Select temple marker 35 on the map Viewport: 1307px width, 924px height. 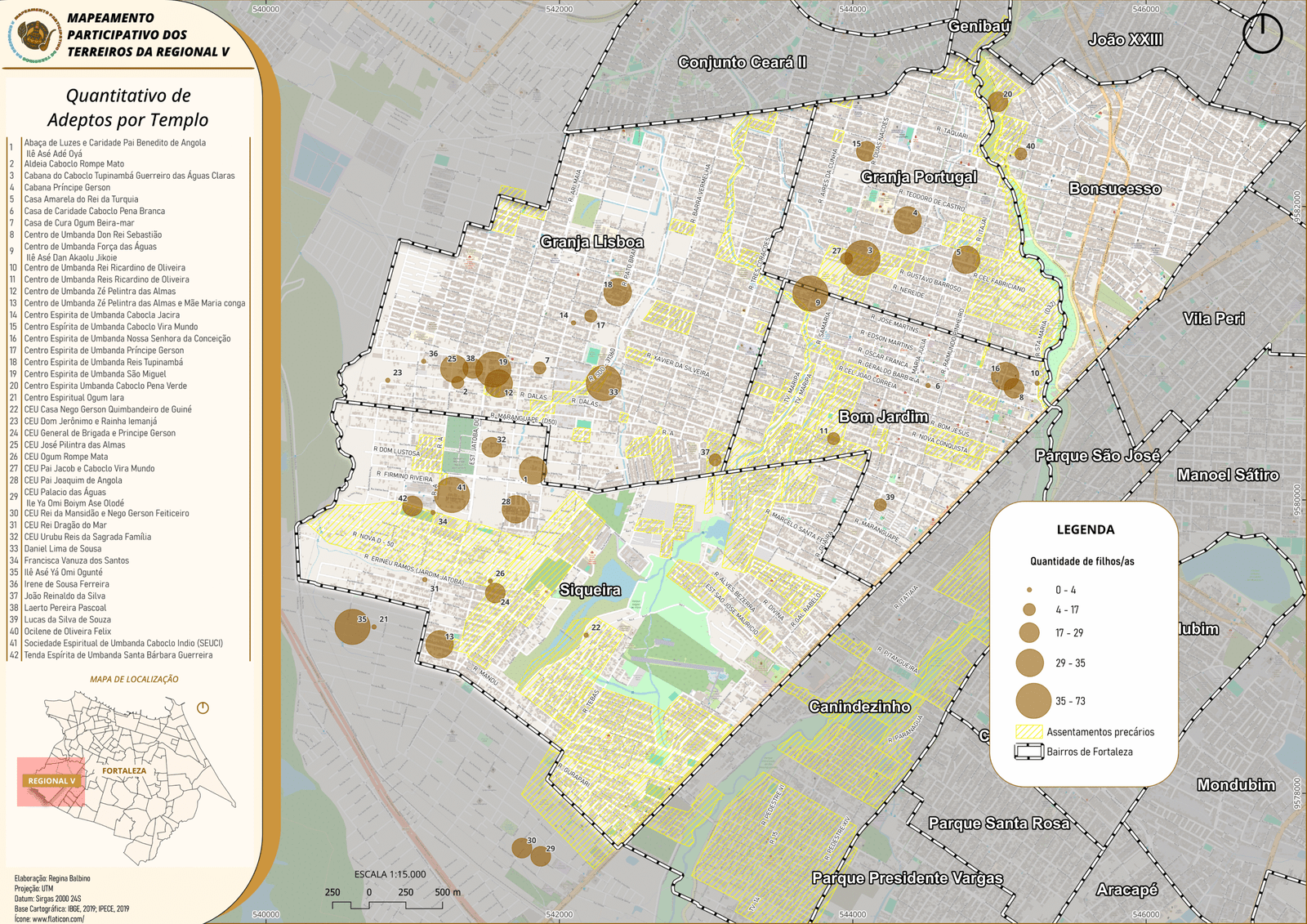click(x=351, y=627)
